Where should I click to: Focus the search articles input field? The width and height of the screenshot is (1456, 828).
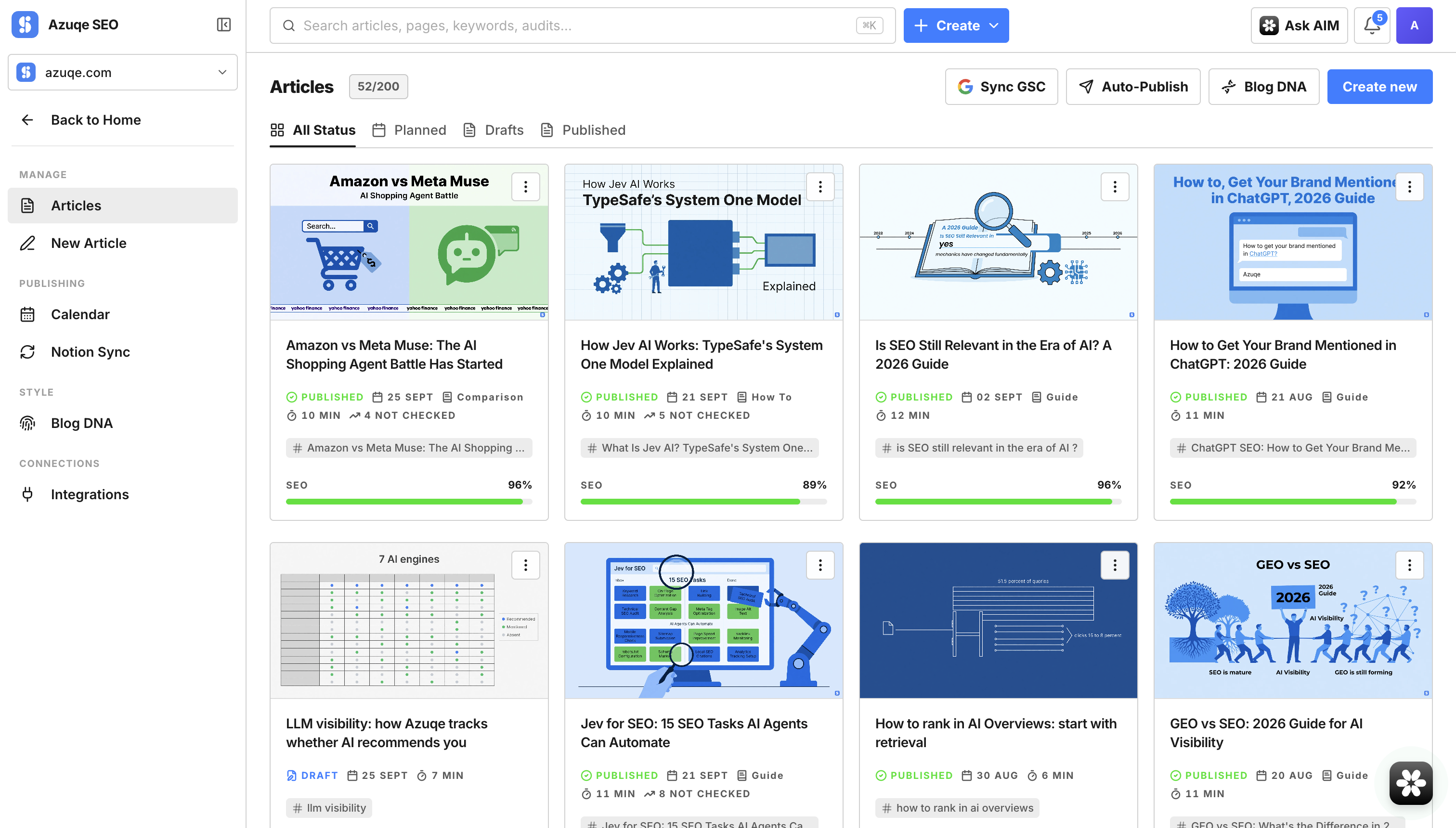tap(583, 26)
